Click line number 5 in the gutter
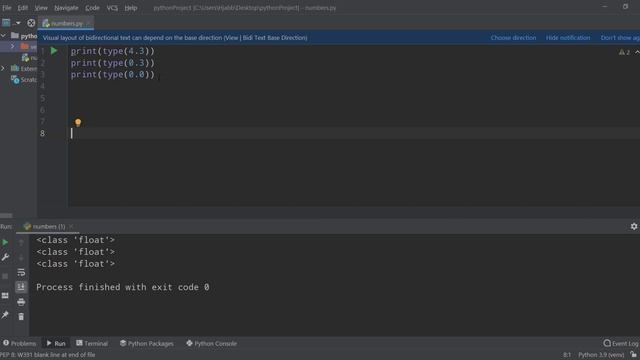Screen dimensions: 640x360 click(x=42, y=98)
